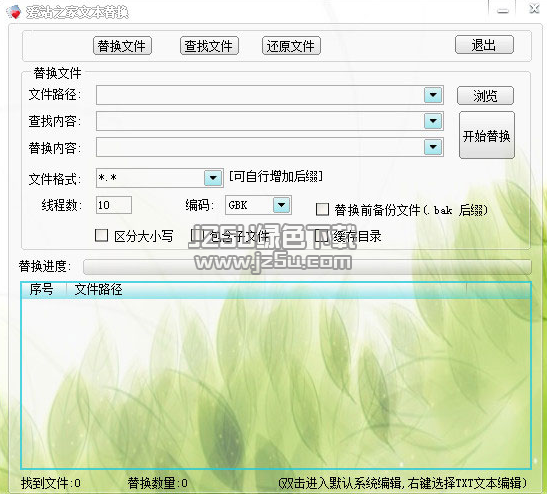Open the 还原文件 mode
The height and width of the screenshot is (494, 547).
pyautogui.click(x=291, y=46)
